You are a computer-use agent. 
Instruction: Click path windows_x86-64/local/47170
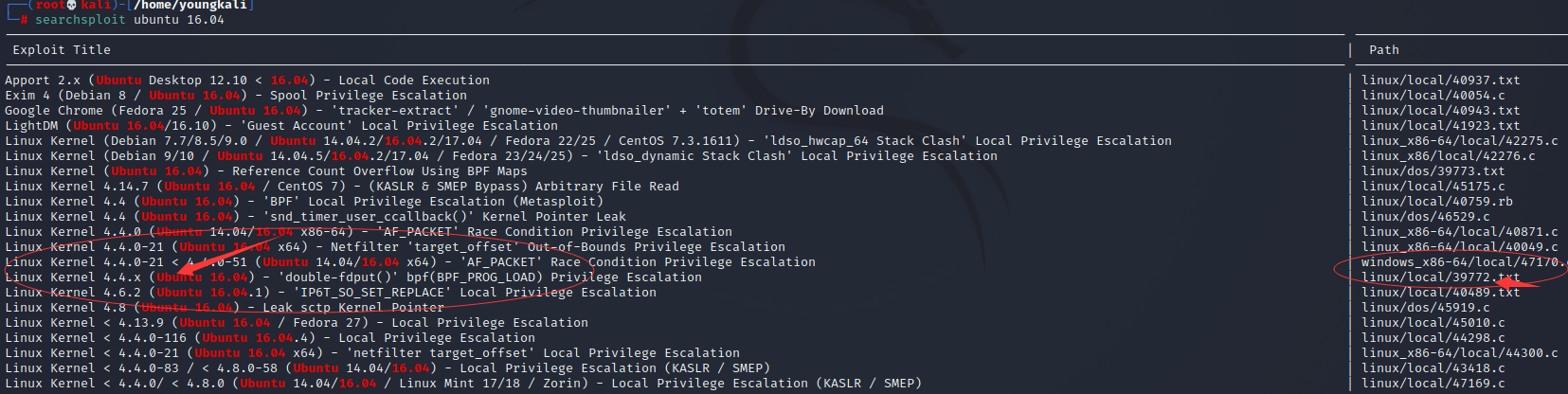coord(1463,262)
